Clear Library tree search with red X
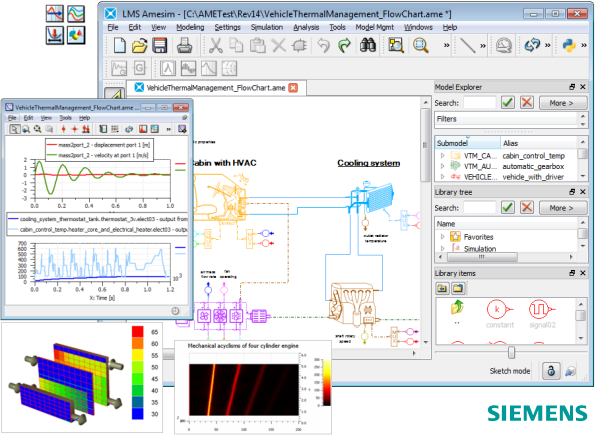This screenshot has width=600, height=435. pos(527,207)
